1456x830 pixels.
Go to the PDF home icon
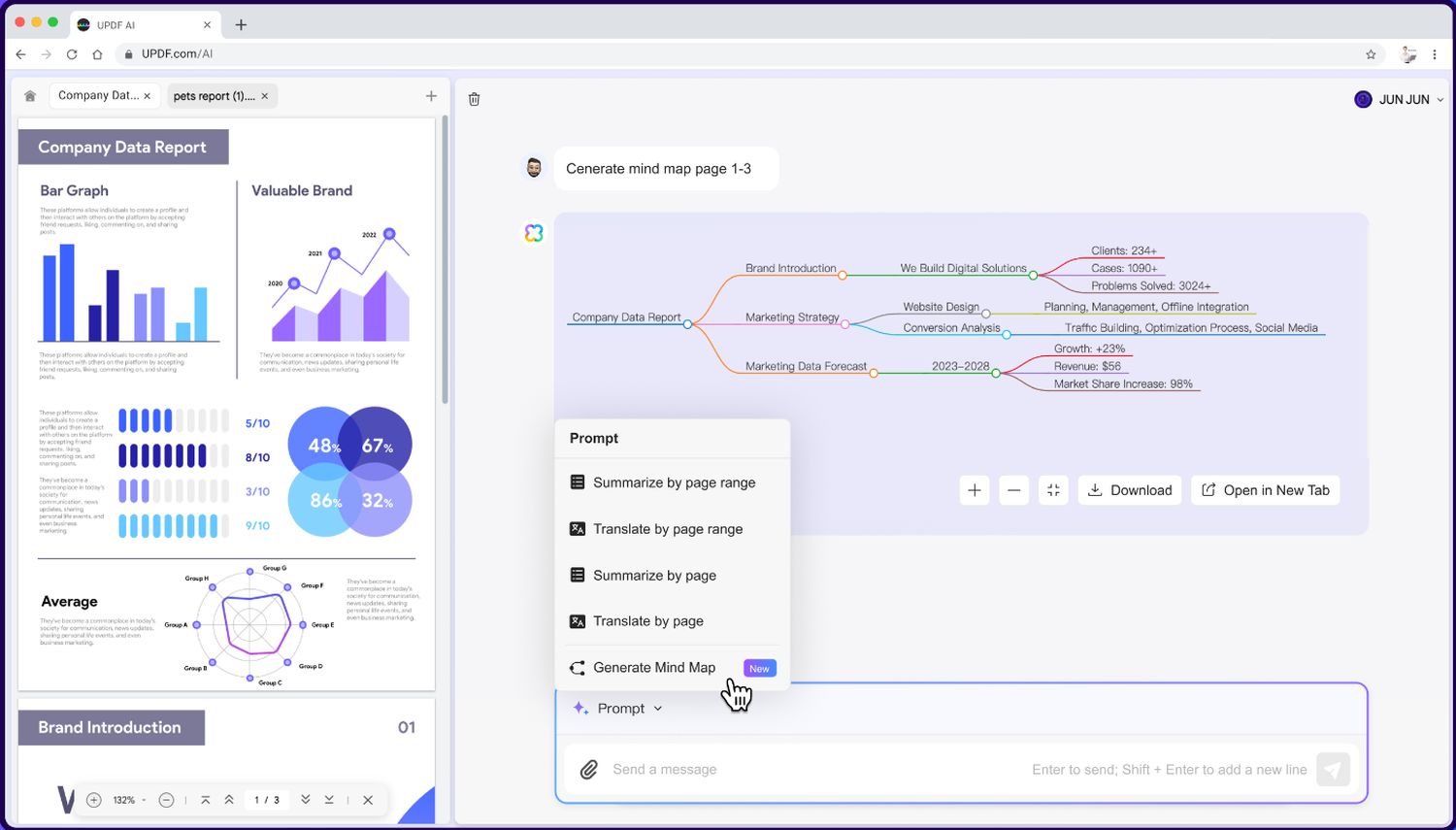(30, 96)
